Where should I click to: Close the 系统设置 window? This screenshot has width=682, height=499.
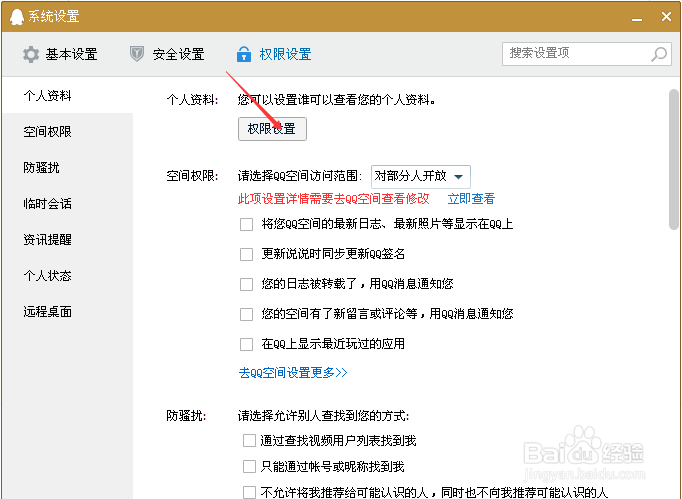coord(666,17)
